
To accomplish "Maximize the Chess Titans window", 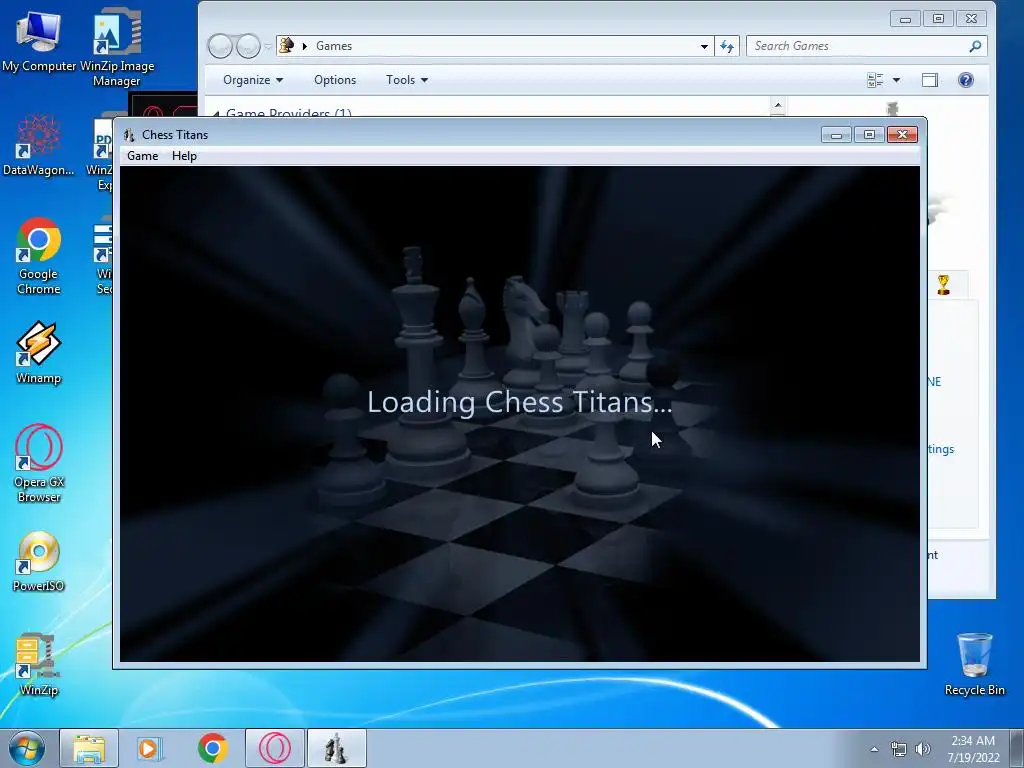I will [869, 135].
